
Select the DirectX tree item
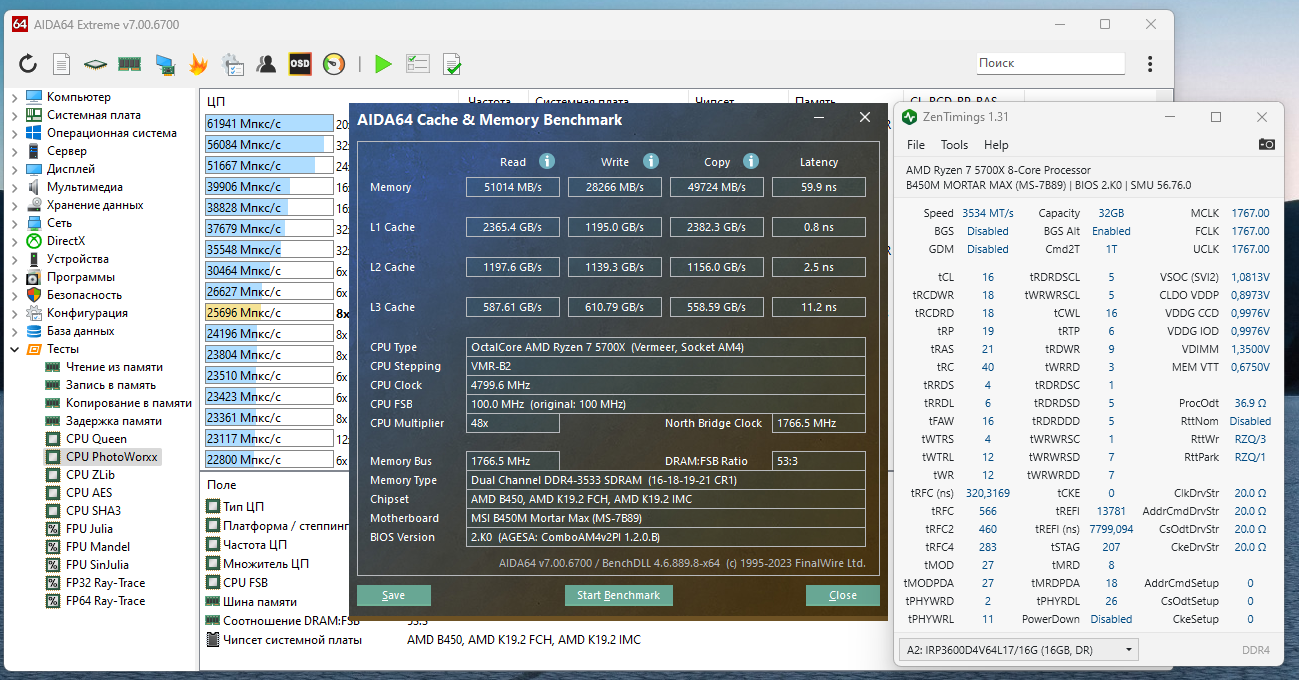point(66,241)
